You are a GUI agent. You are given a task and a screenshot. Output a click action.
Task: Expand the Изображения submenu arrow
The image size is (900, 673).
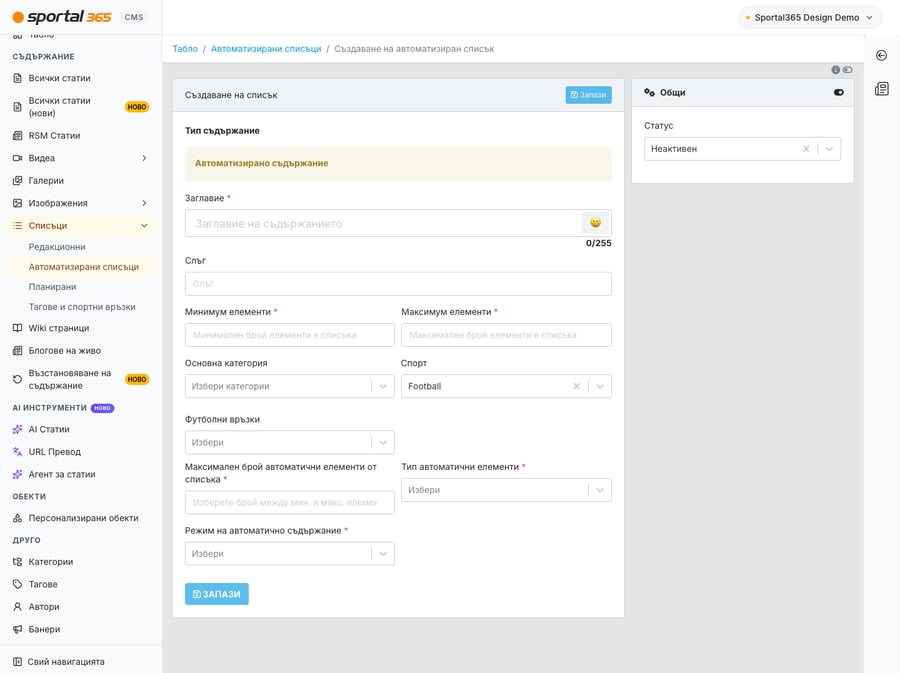click(x=144, y=203)
